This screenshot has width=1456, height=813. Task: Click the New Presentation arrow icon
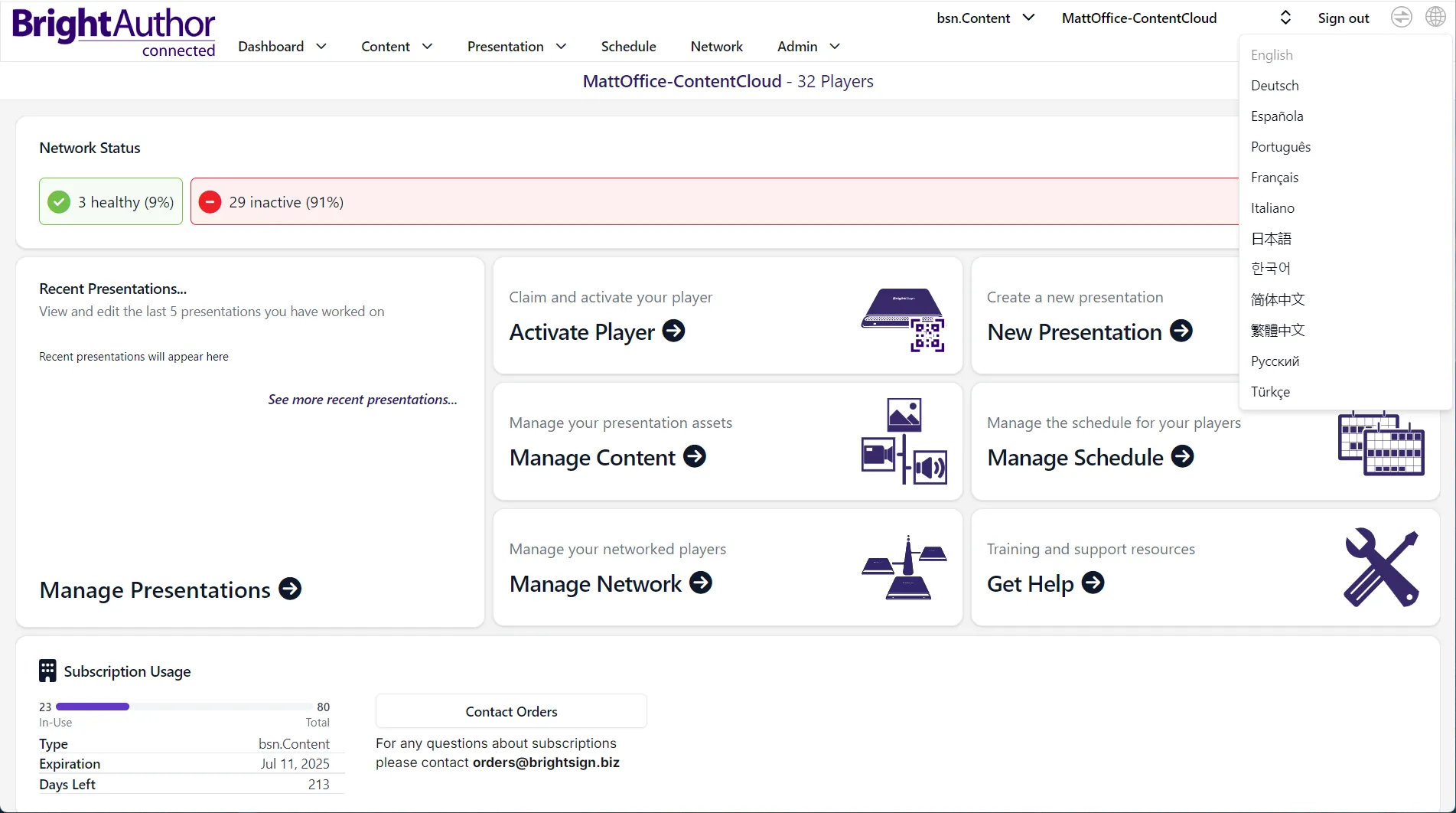1181,331
